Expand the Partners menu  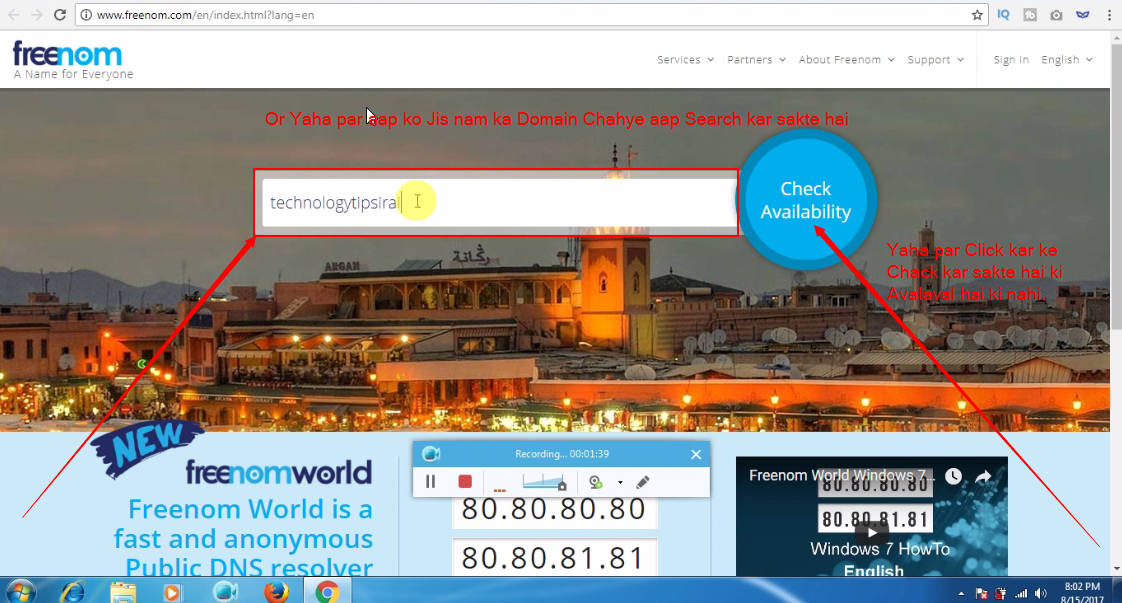pos(756,59)
